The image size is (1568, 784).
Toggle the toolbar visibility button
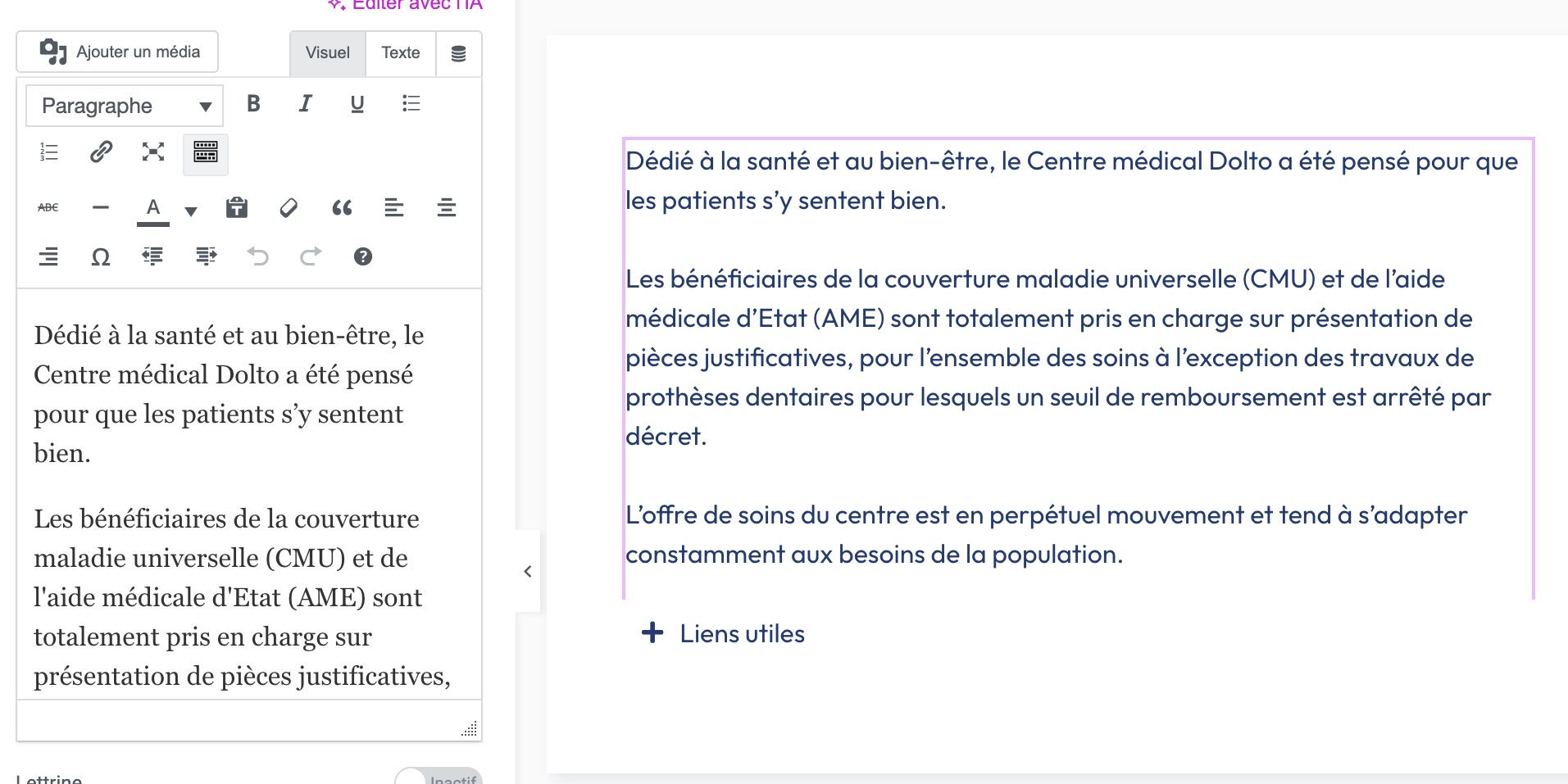point(205,152)
